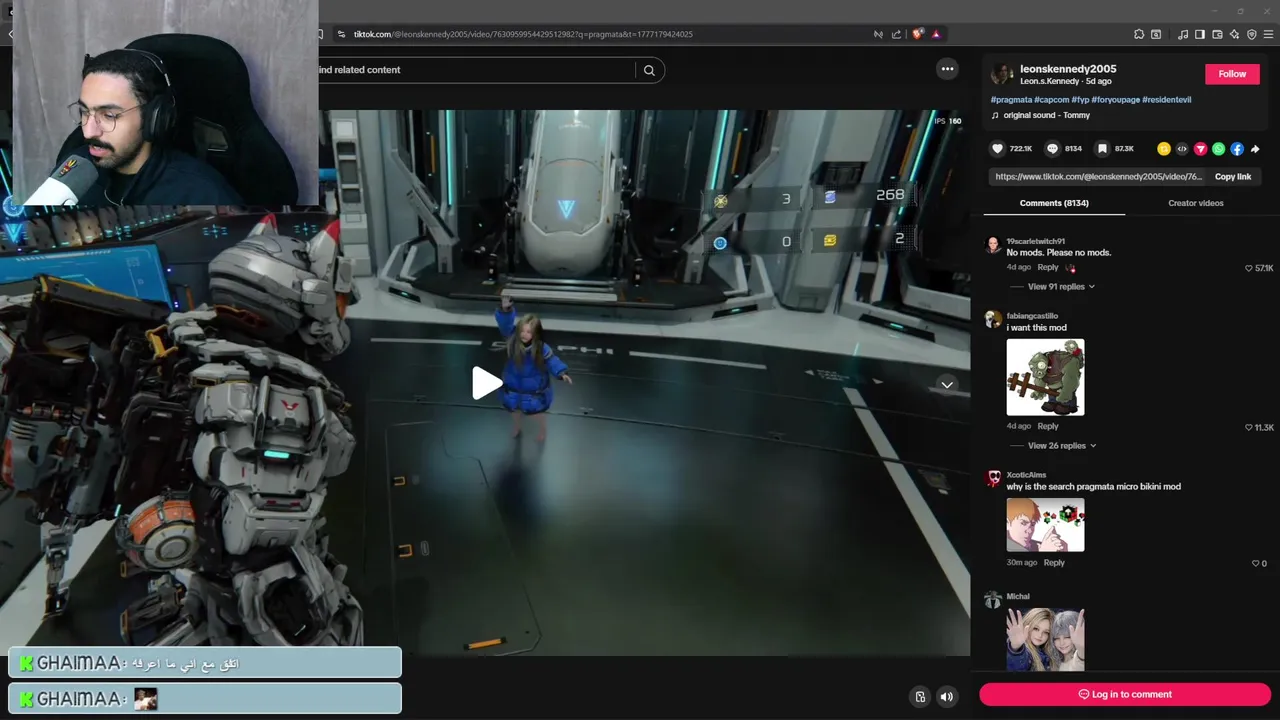This screenshot has width=1280, height=720.
Task: Like 19scarletwitch91's comment heart
Action: pos(1249,268)
